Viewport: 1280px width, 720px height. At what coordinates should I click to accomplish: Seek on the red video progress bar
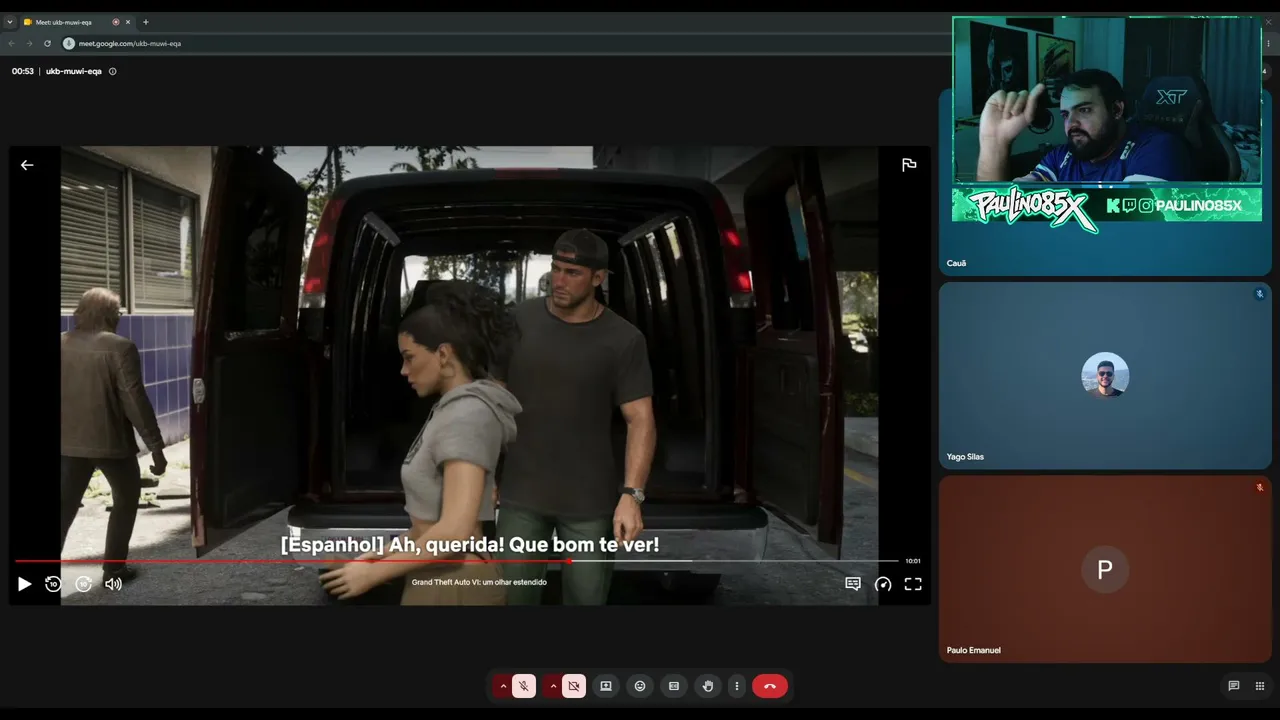pyautogui.click(x=292, y=561)
